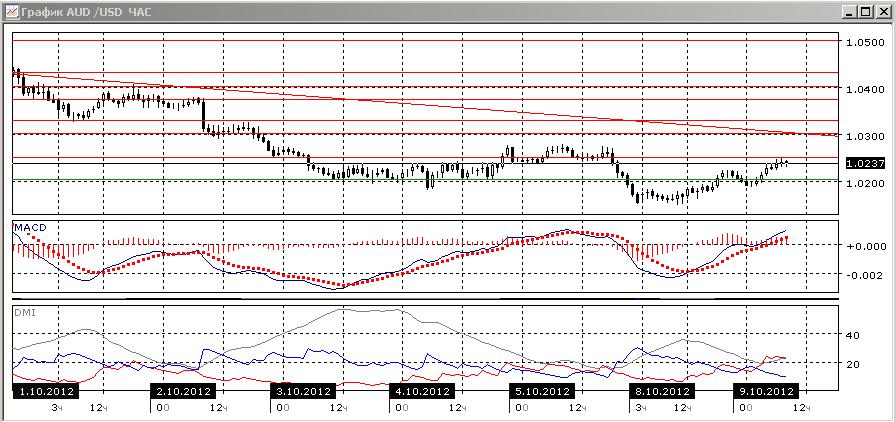Select the 9.10.2012 date marker

(766, 392)
